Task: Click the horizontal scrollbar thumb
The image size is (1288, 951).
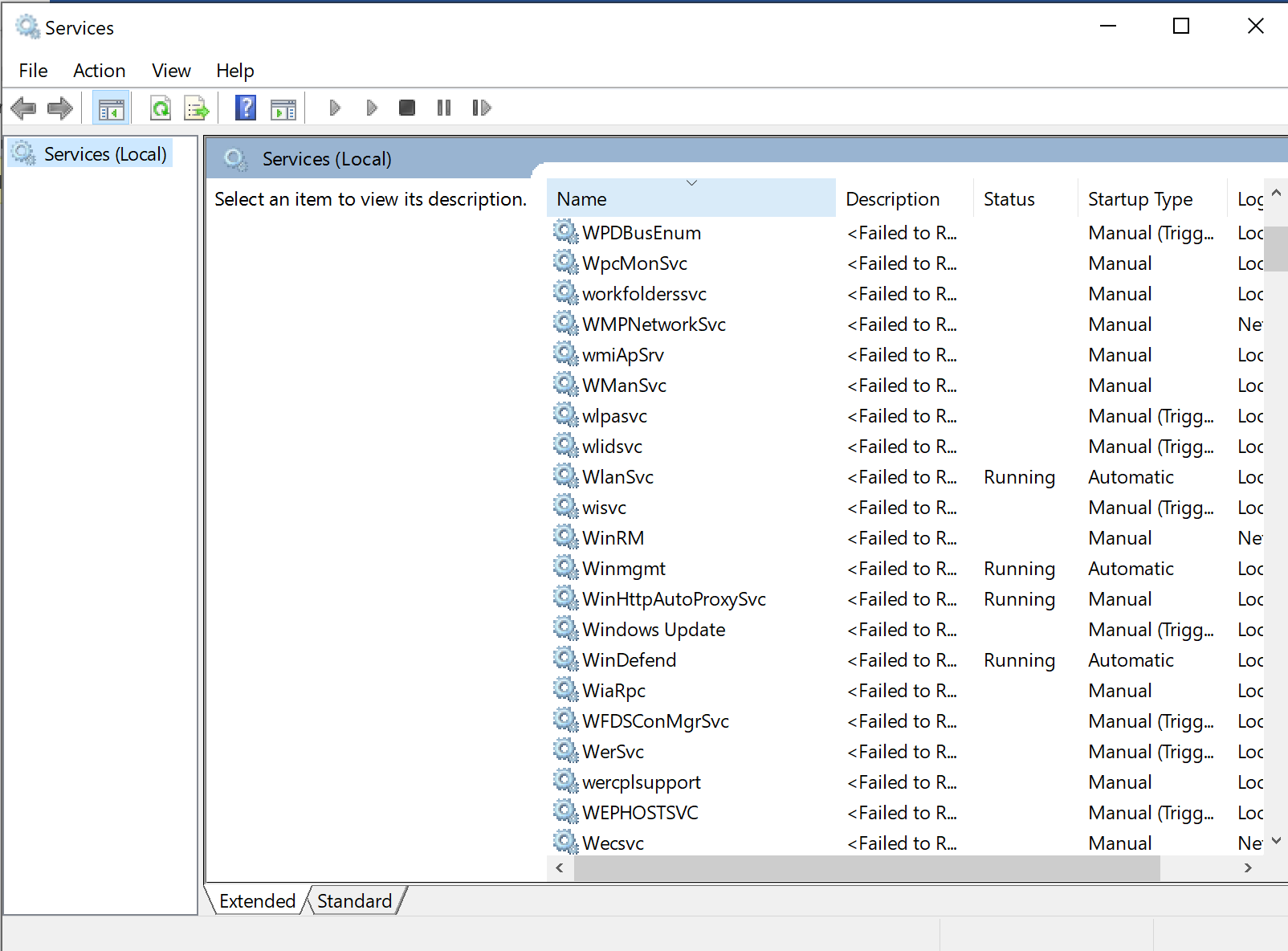Action: 867,867
